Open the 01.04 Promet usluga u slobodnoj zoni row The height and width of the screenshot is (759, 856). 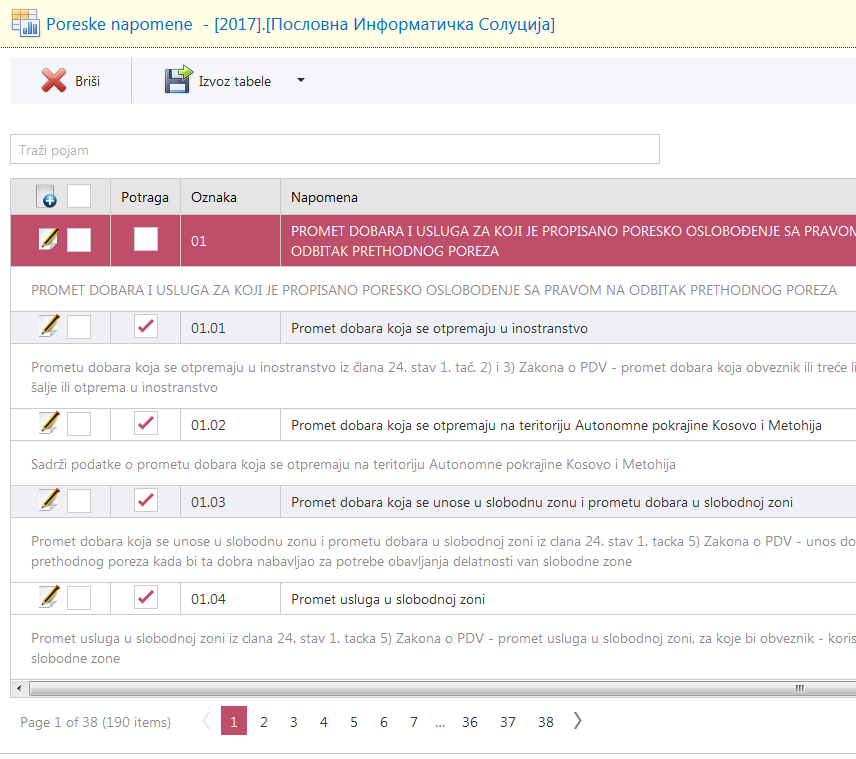(387, 599)
